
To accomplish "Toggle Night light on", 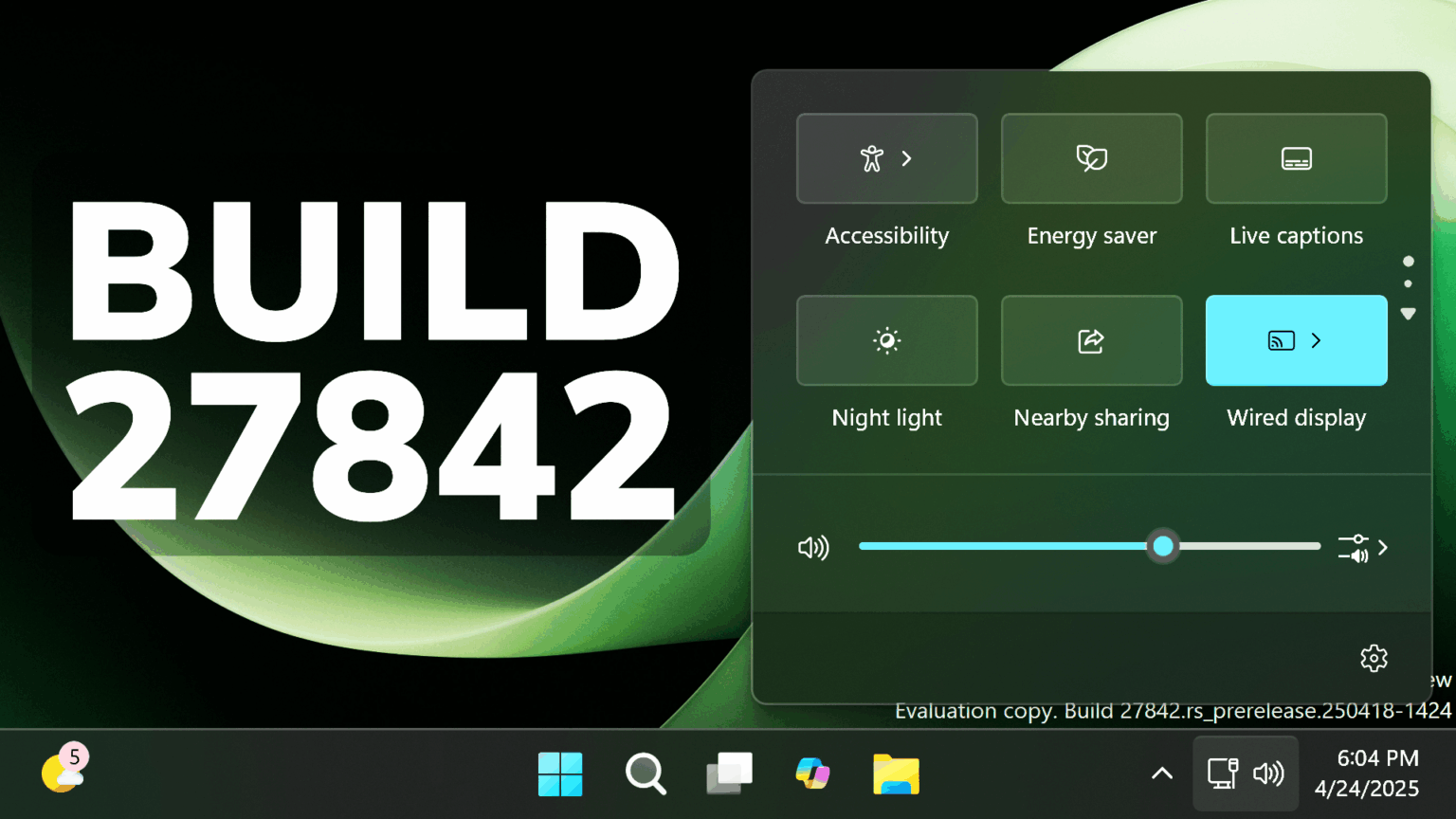I will pos(886,340).
